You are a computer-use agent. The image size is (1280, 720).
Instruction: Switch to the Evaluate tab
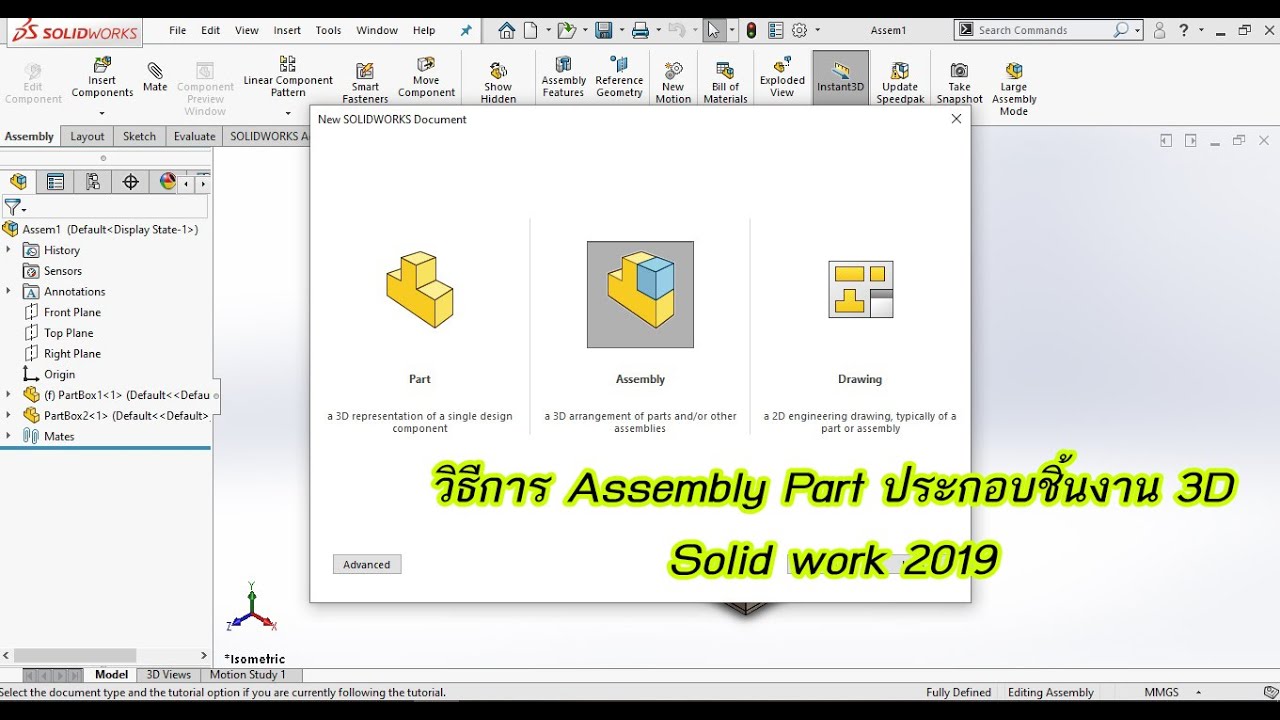pos(194,136)
